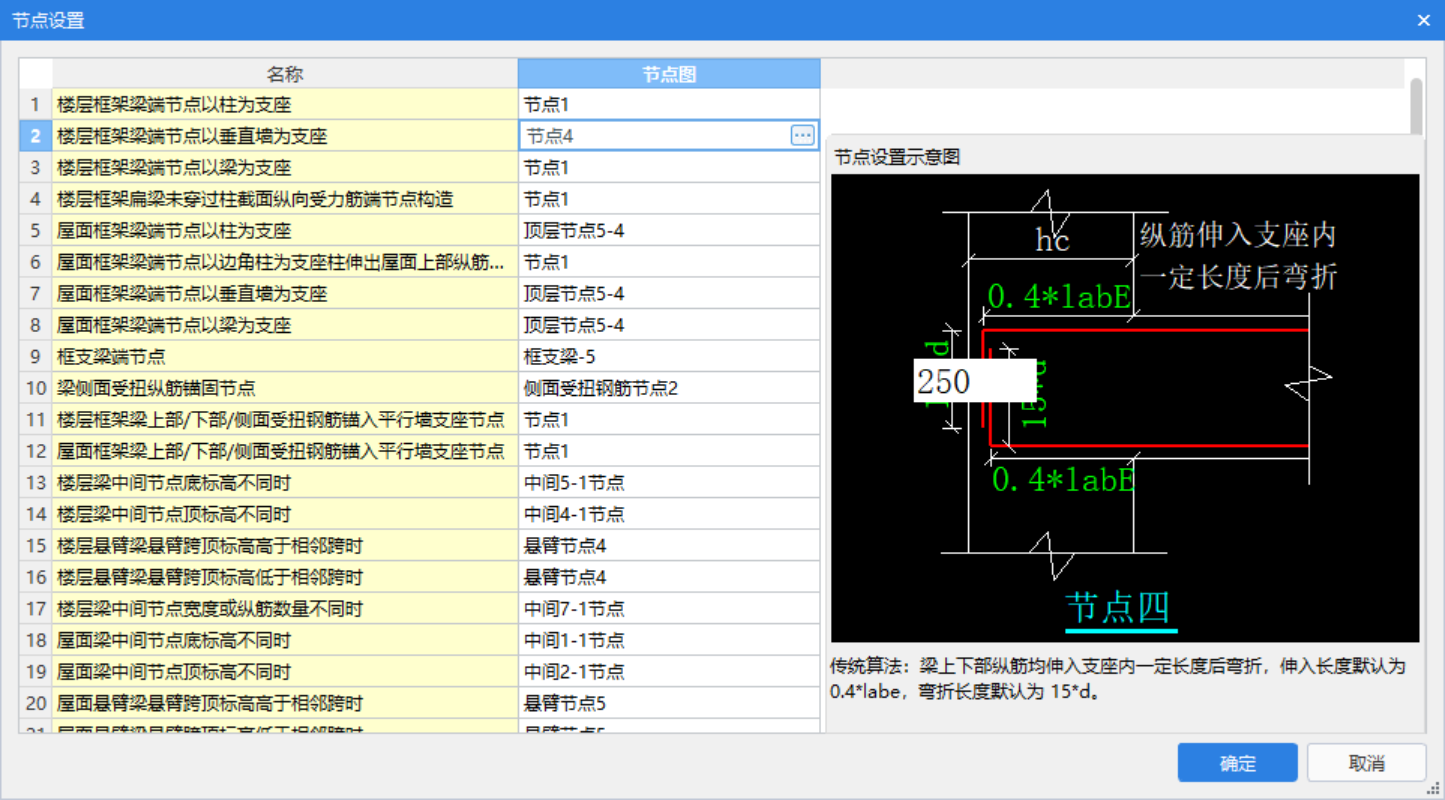
Task: Select row 屋面框架梁端节点以边角柱为支座柱伸出屋面上部纵筋
Action: click(285, 262)
